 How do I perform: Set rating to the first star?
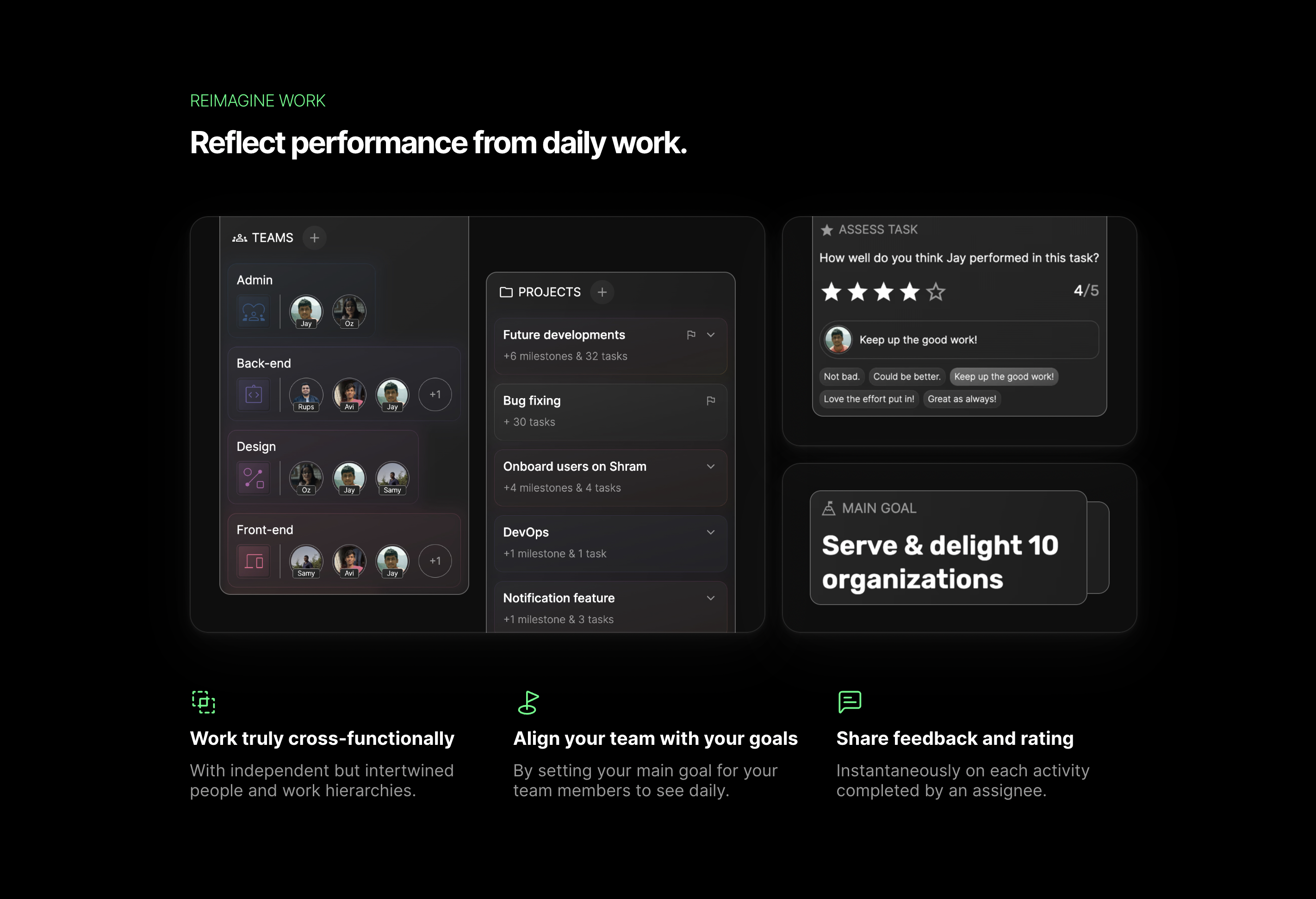click(831, 292)
